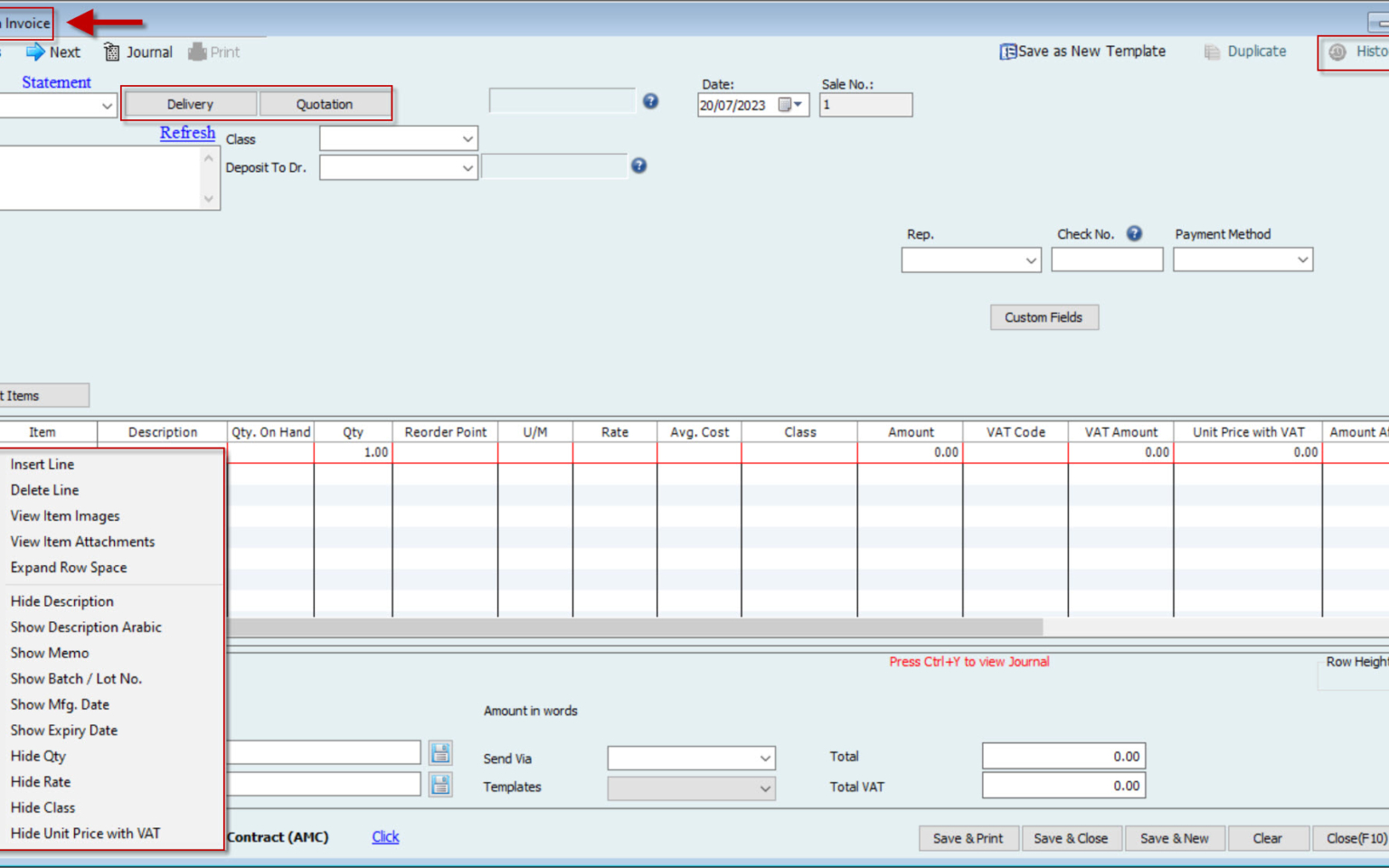Click the Avg. Cost column header
This screenshot has width=1389, height=868.
point(699,432)
